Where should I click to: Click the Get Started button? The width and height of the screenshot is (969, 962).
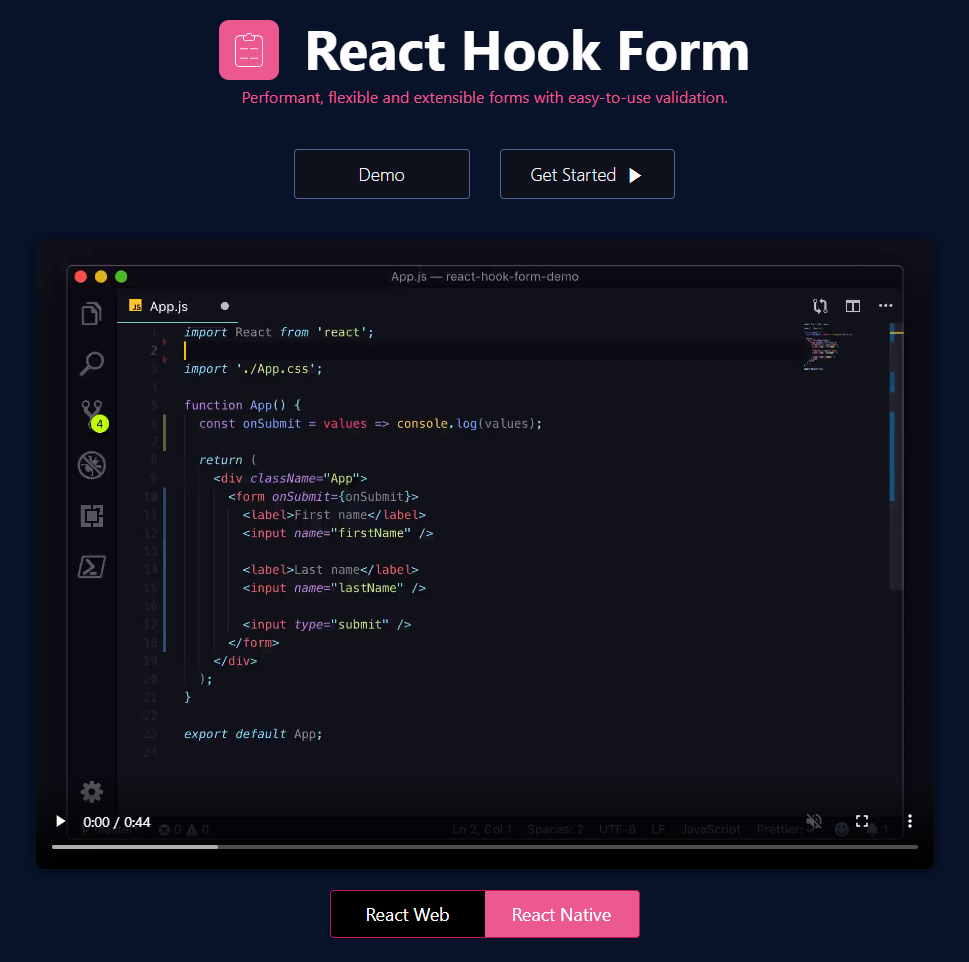click(x=586, y=174)
